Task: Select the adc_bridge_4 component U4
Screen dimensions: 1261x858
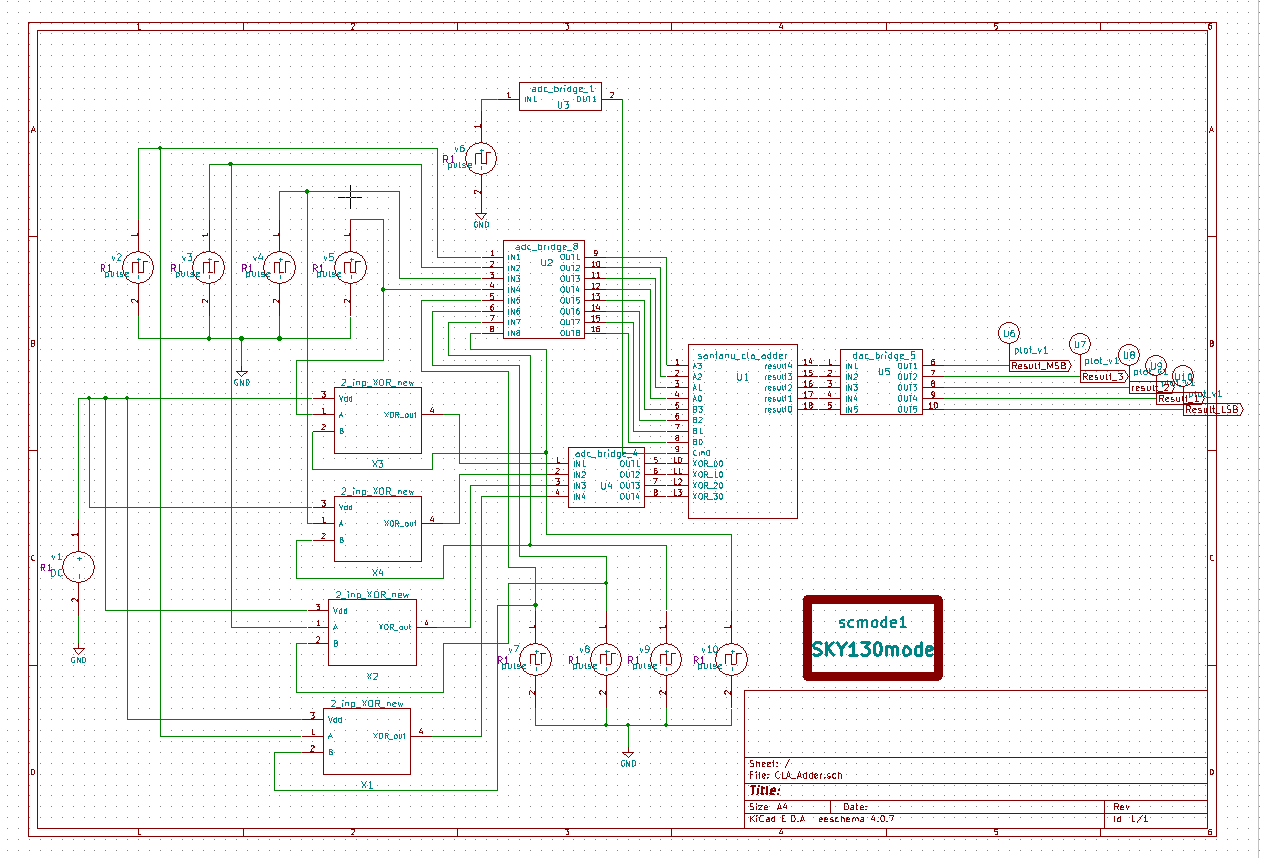Action: pos(605,480)
